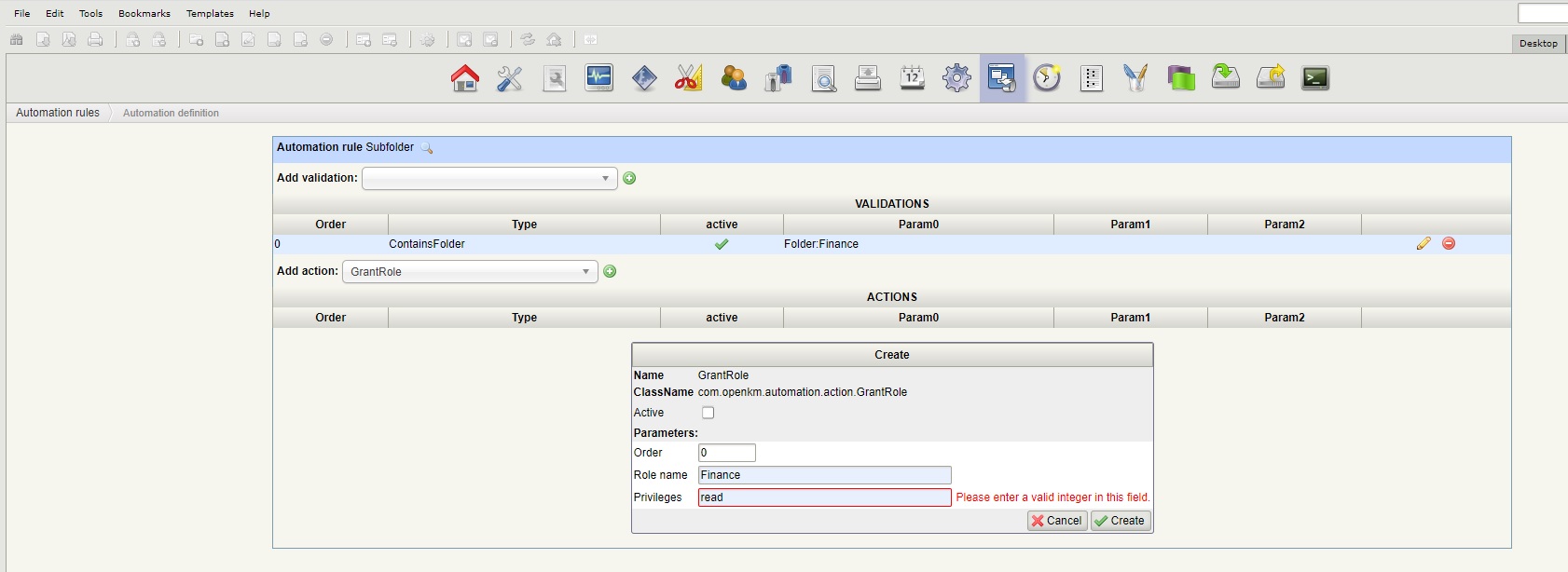This screenshot has height=572, width=1568.
Task: Click the Privileges input field
Action: pyautogui.click(x=824, y=497)
